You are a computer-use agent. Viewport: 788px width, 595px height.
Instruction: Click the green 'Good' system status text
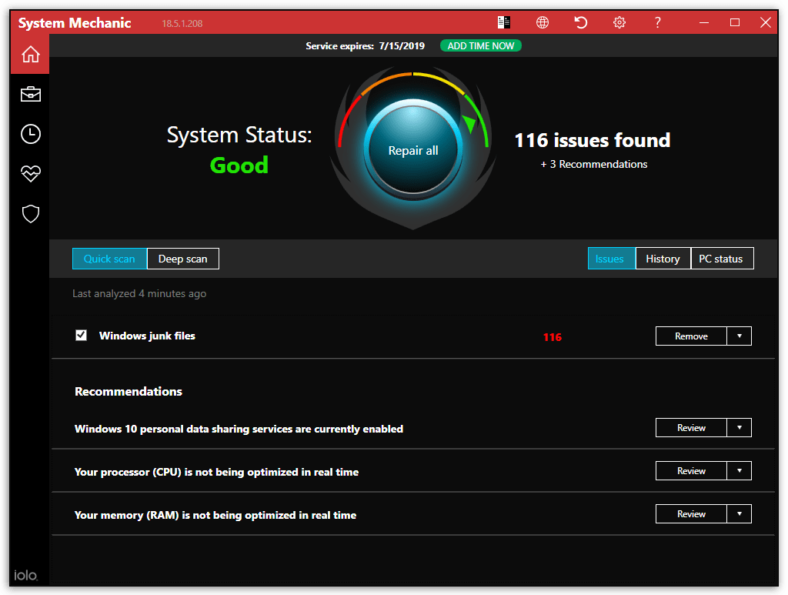coord(239,165)
